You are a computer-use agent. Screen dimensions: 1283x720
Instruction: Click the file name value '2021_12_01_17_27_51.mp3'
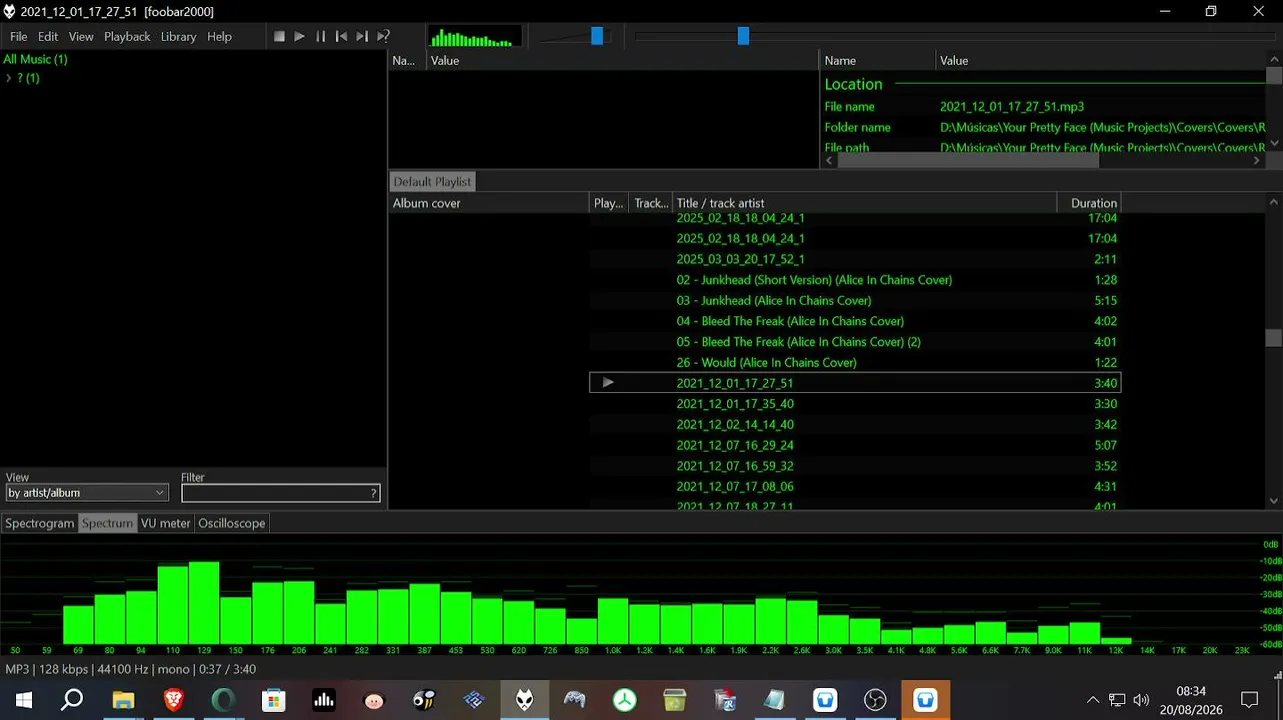pos(1012,106)
